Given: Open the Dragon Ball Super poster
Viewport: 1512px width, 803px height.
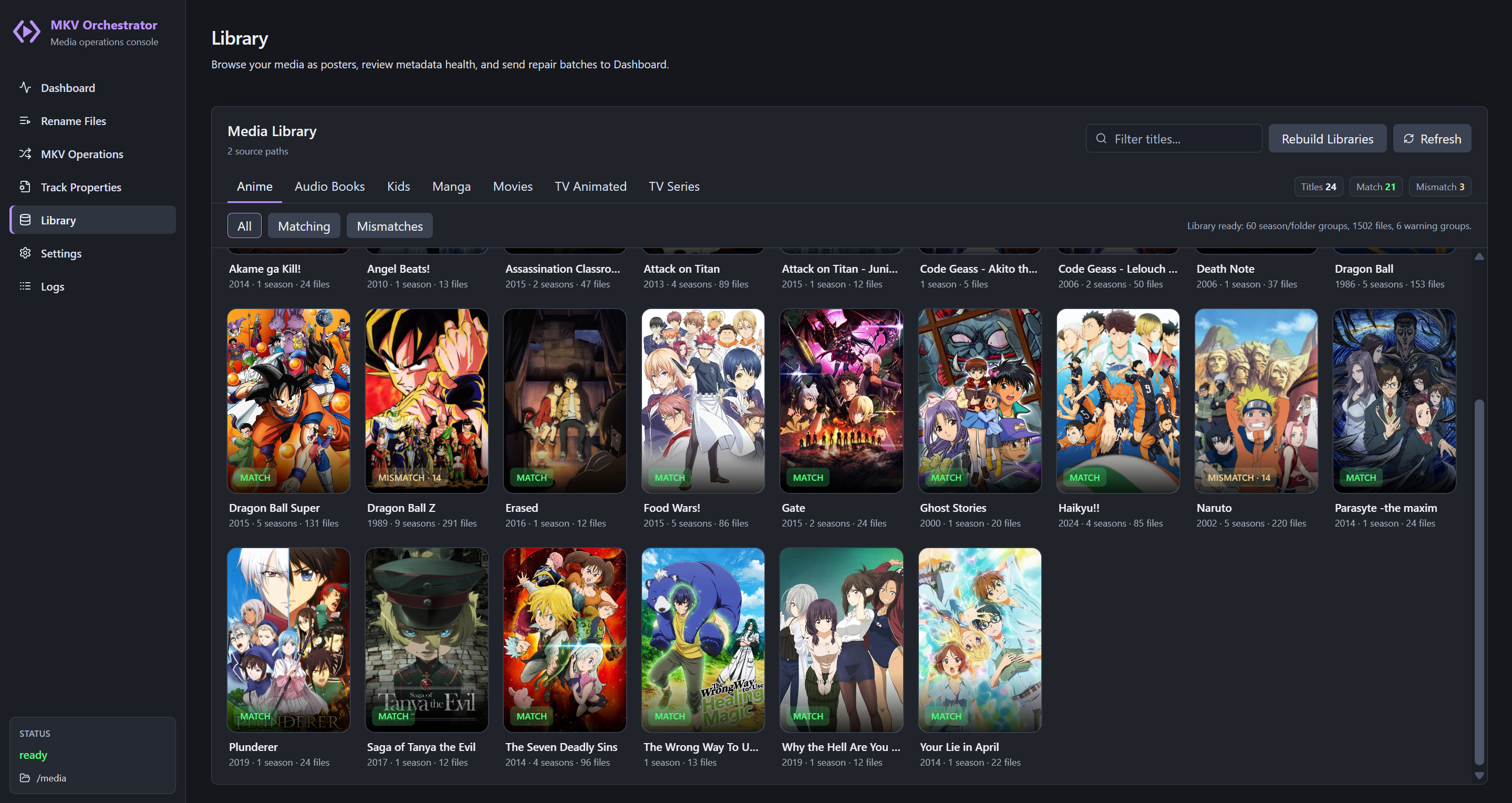Looking at the screenshot, I should coord(288,401).
